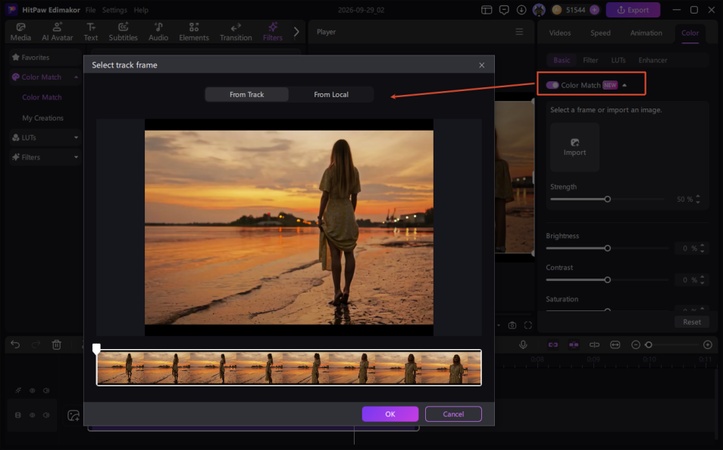Open the Settings menu
Viewport: 723px width, 450px height.
[x=114, y=10]
